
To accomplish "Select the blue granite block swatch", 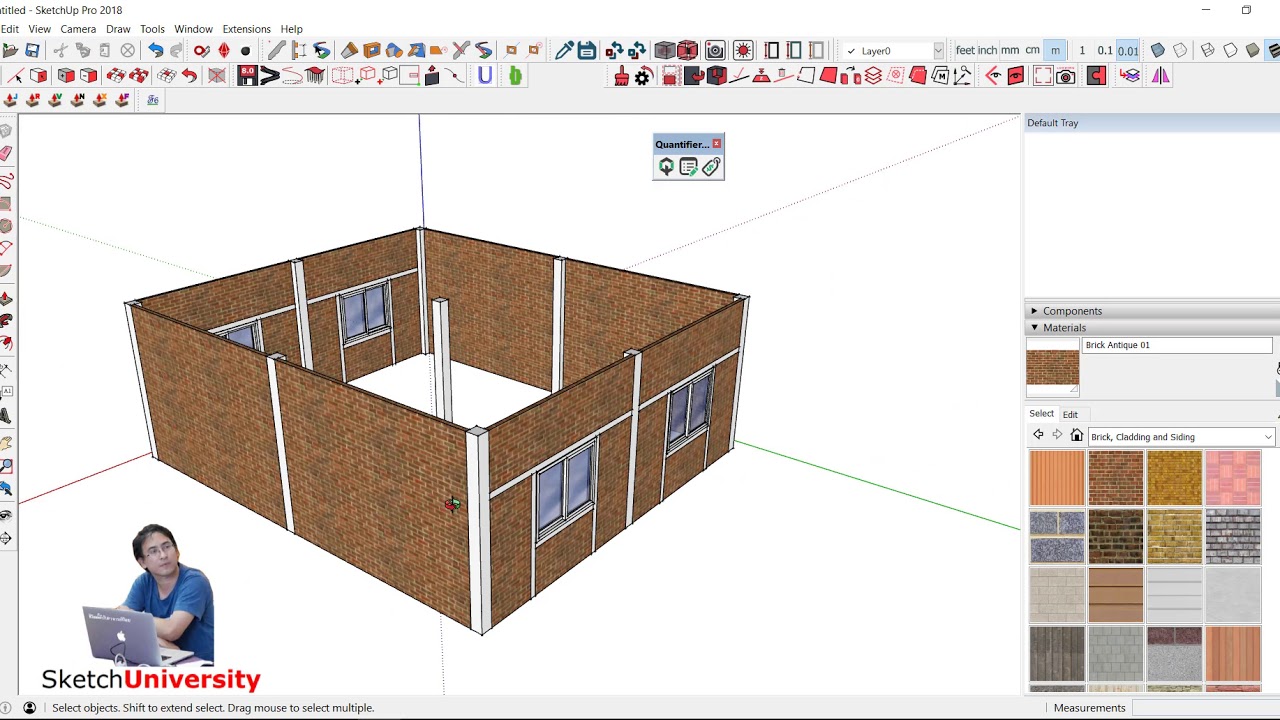I will pos(1057,537).
